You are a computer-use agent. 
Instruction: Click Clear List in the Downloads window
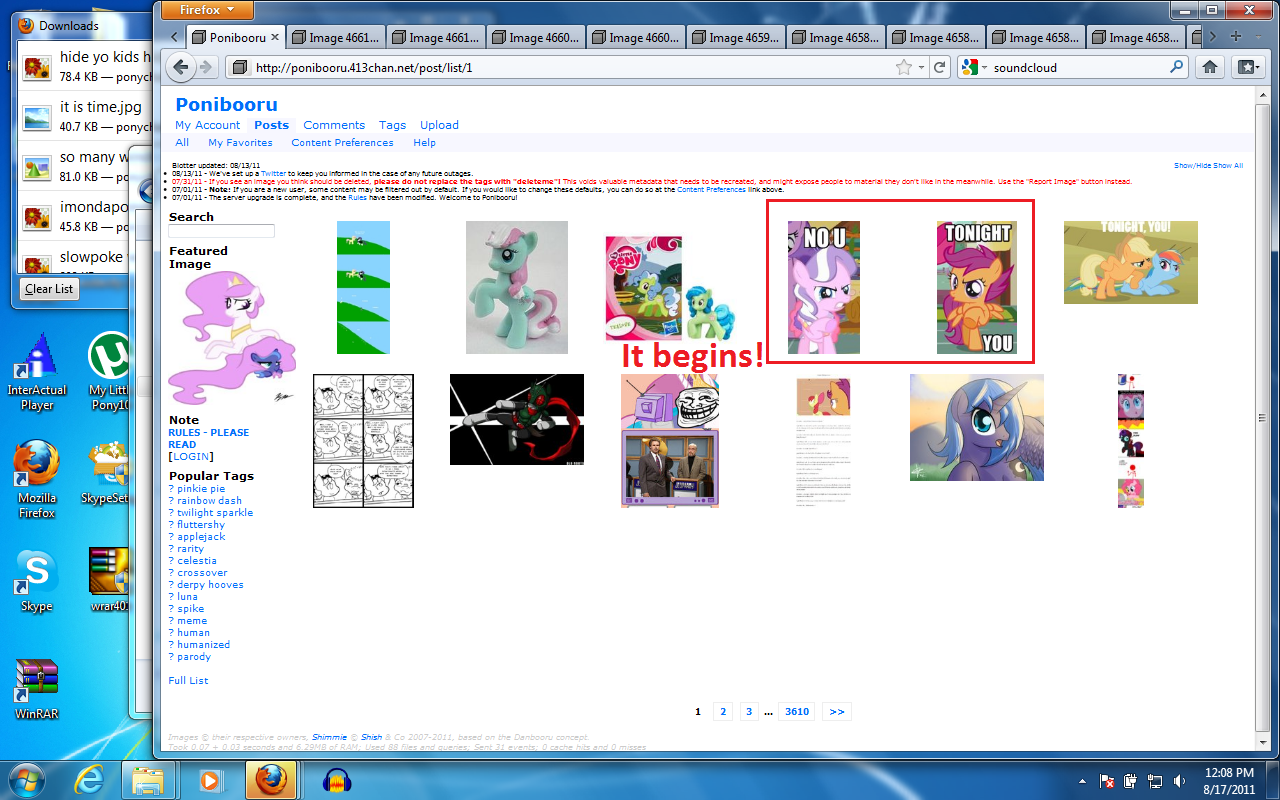49,289
